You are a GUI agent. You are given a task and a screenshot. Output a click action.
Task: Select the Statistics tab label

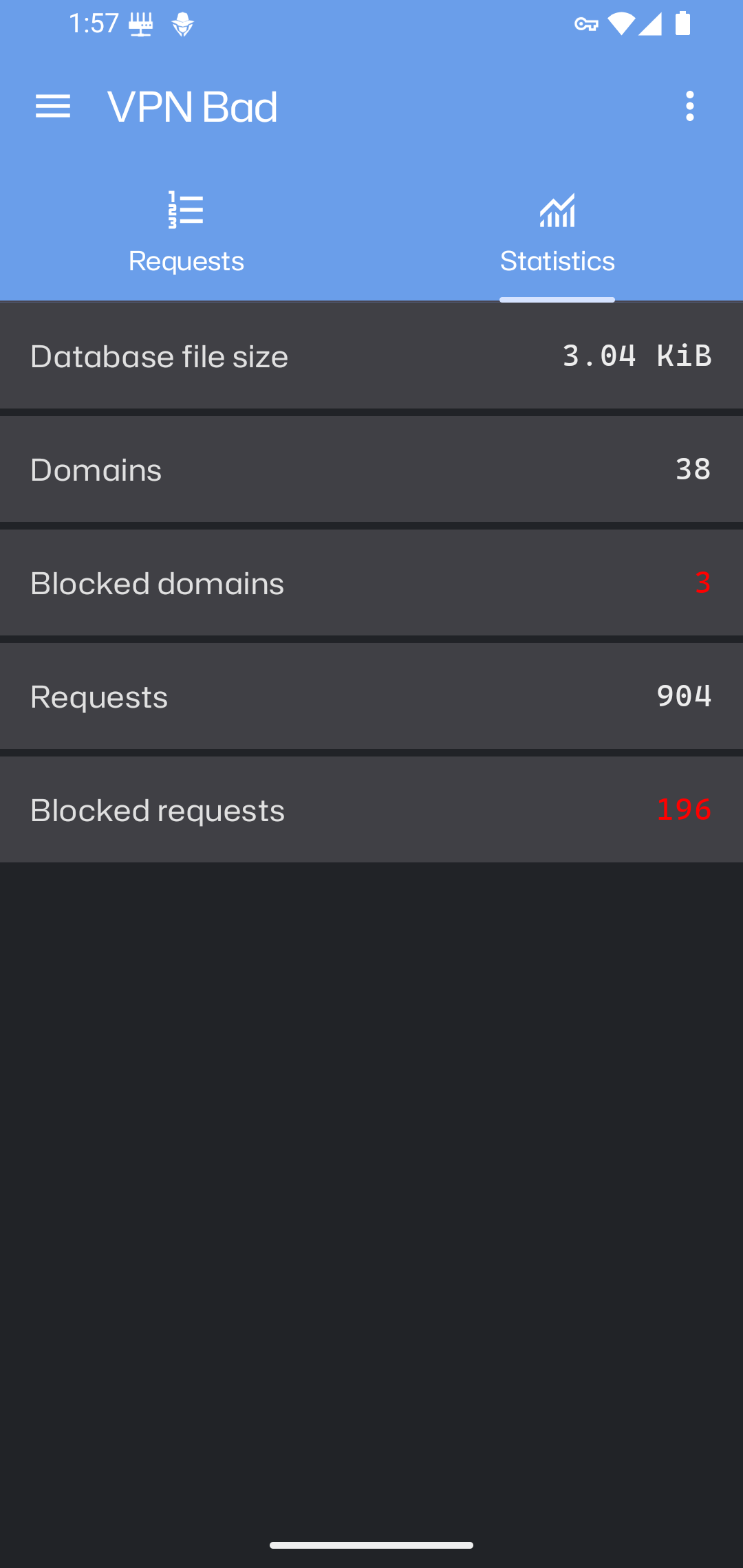[557, 261]
